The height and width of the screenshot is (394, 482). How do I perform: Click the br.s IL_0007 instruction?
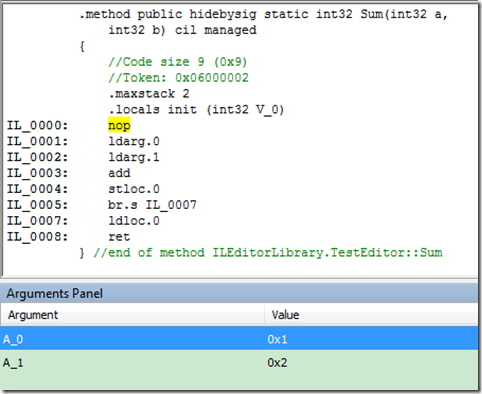[x=152, y=205]
